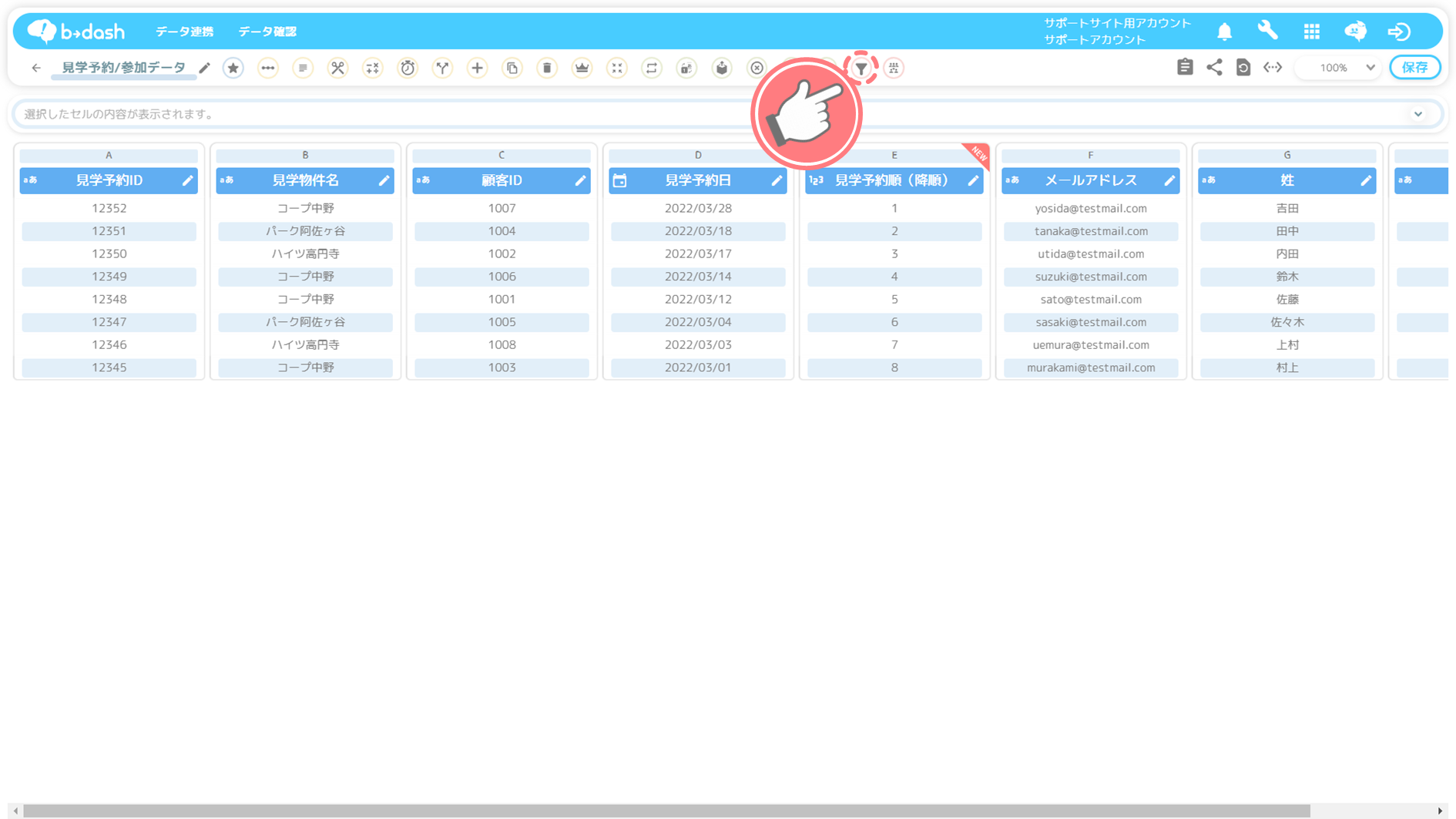
Task: Click the trash delete icon in toolbar
Action: click(x=547, y=69)
